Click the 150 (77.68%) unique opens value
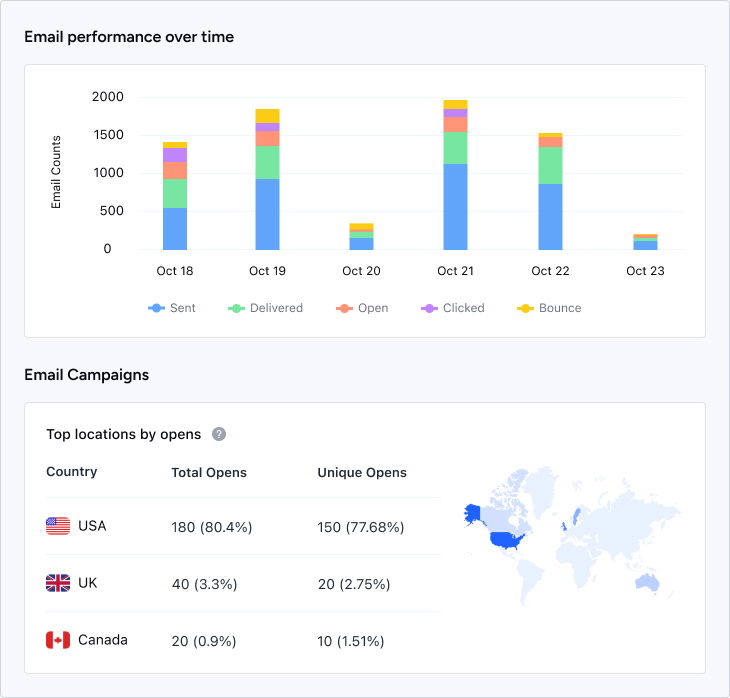Screen dimensions: 730x698 tap(361, 527)
